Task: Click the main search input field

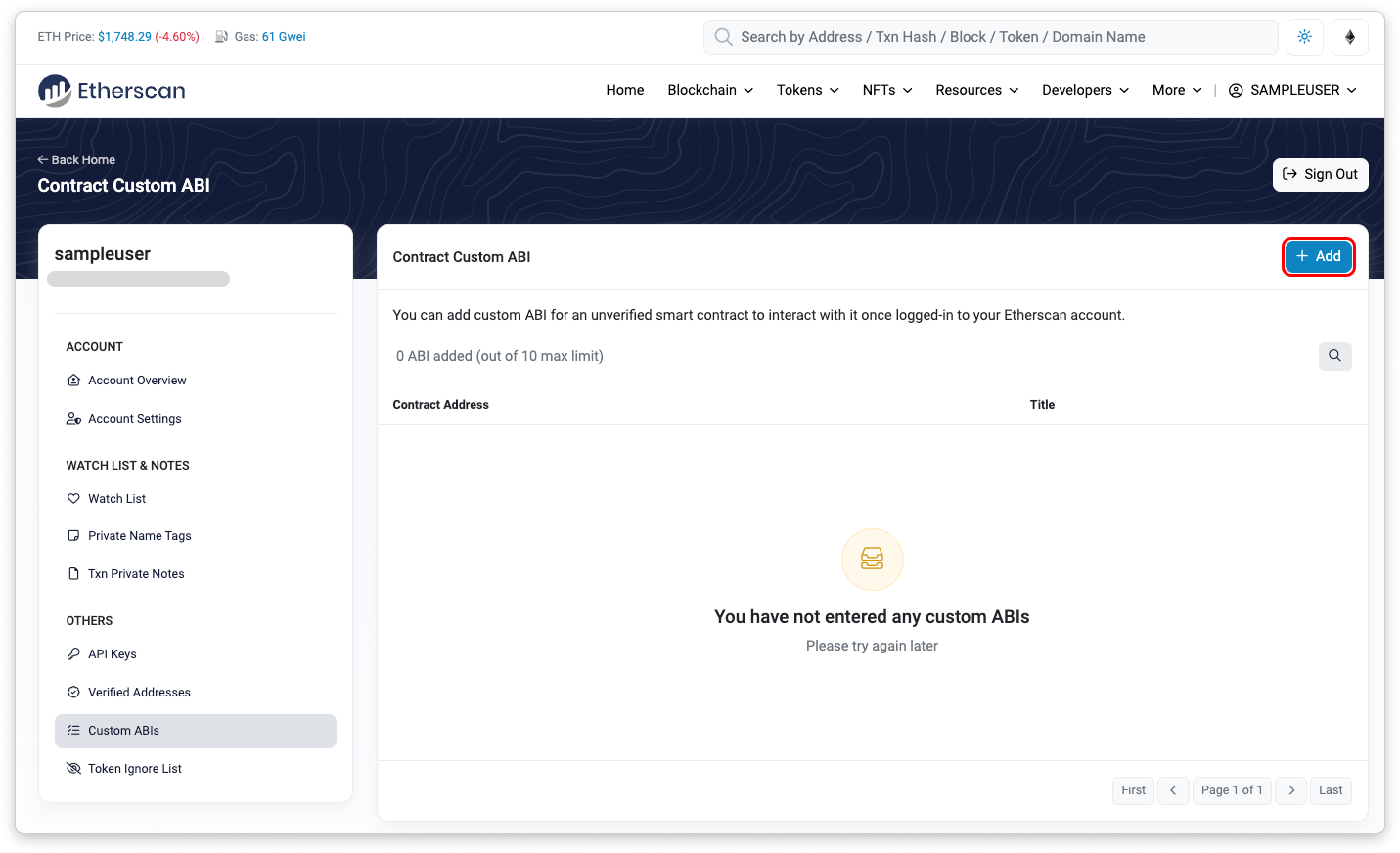Action: (990, 37)
